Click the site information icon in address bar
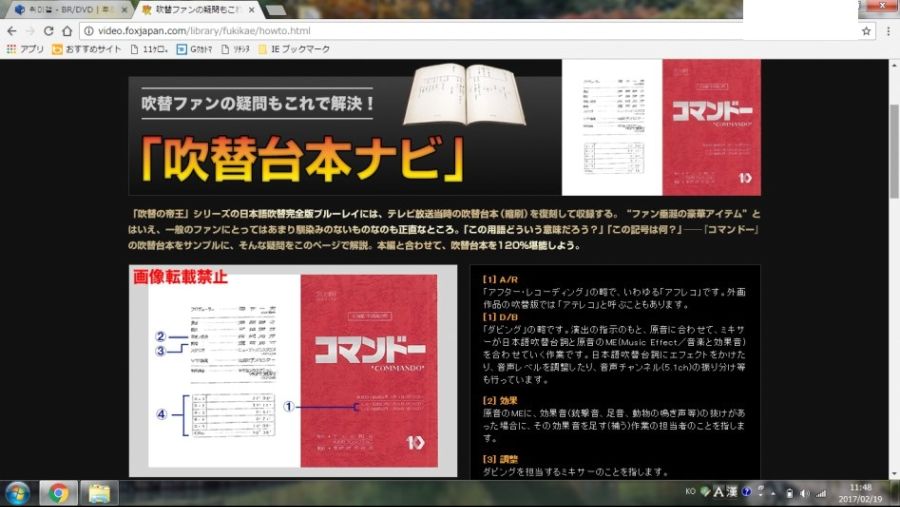The width and height of the screenshot is (900, 507). (x=88, y=31)
